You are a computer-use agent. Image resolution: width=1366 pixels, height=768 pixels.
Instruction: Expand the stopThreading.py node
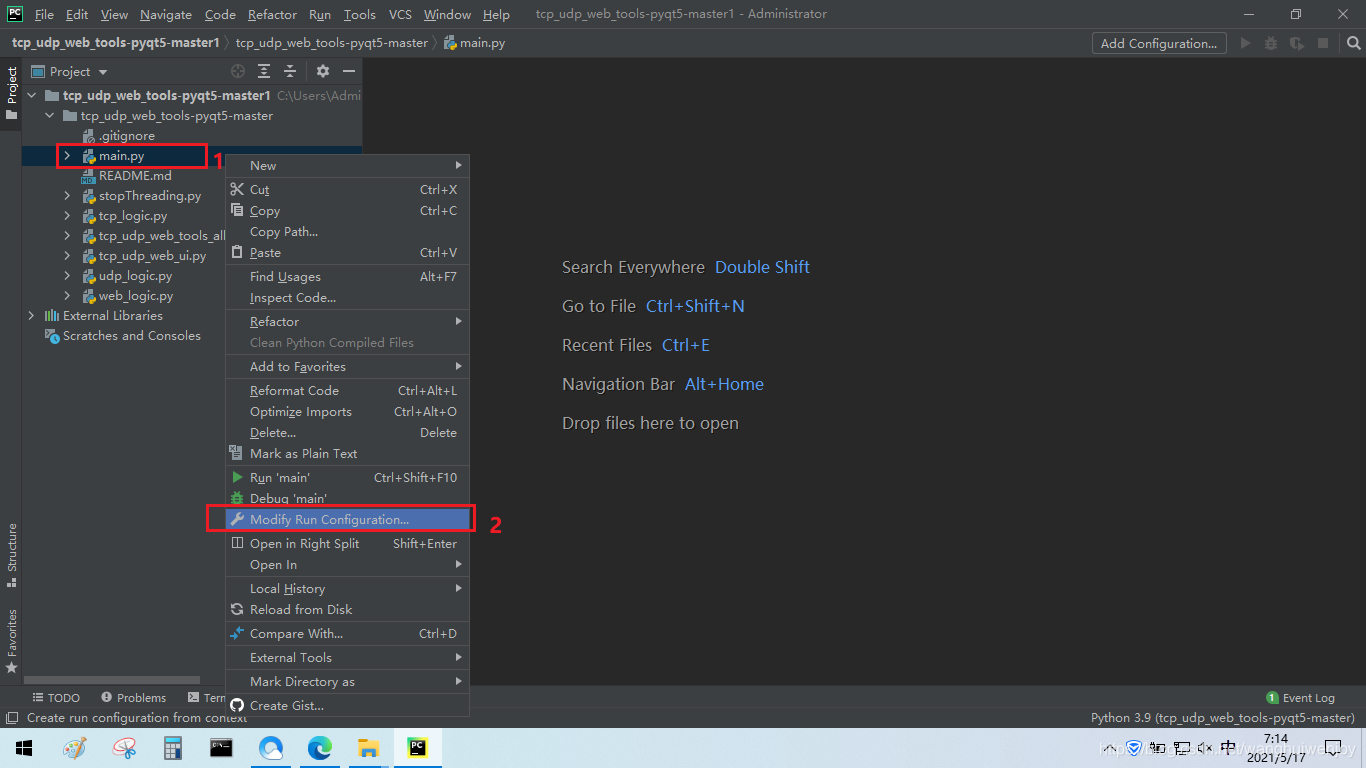click(x=68, y=195)
